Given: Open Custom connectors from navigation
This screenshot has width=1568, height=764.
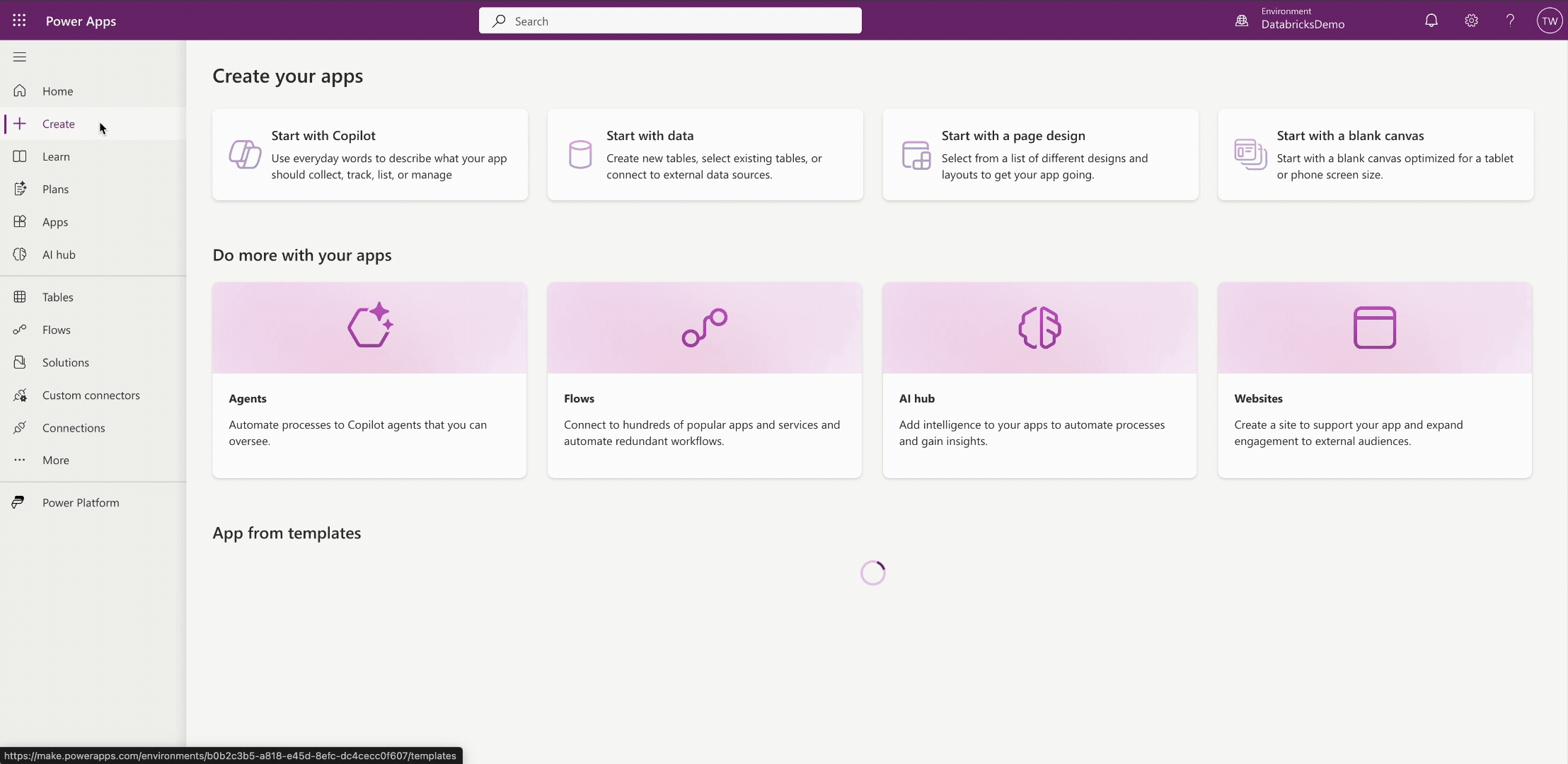Looking at the screenshot, I should click(91, 395).
